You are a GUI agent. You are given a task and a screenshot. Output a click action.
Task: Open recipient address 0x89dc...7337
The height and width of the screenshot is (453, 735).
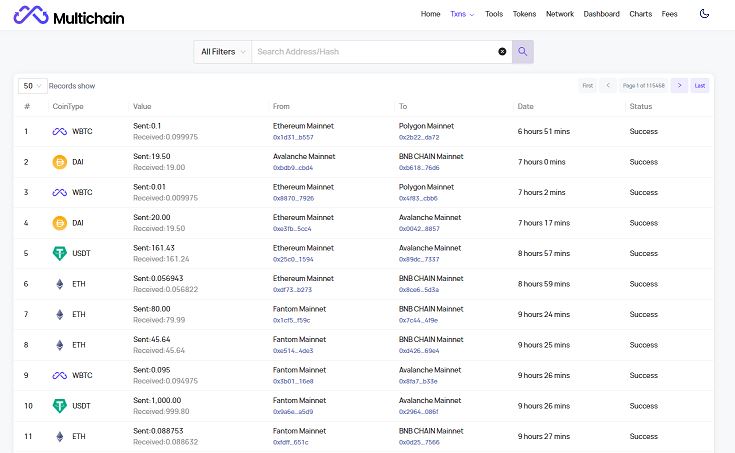tap(419, 259)
